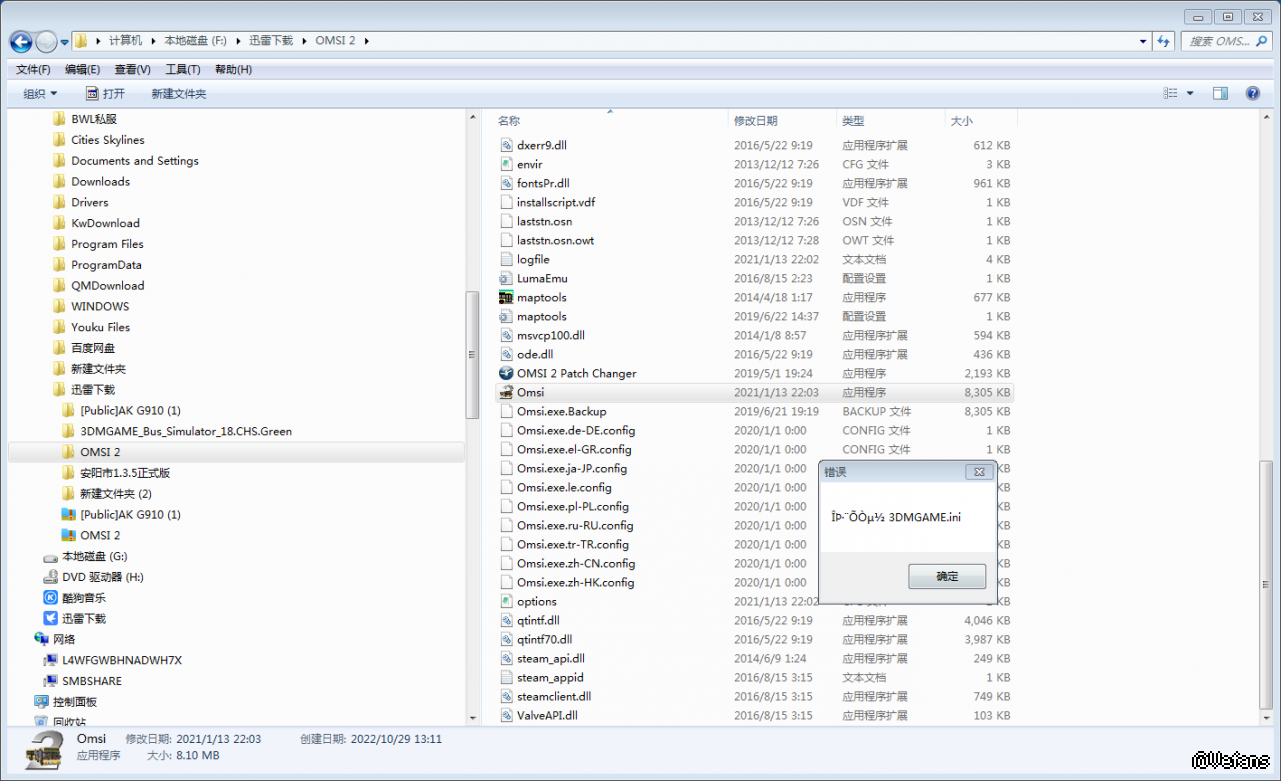
Task: Select the fontsPr.dll file name
Action: 543,183
